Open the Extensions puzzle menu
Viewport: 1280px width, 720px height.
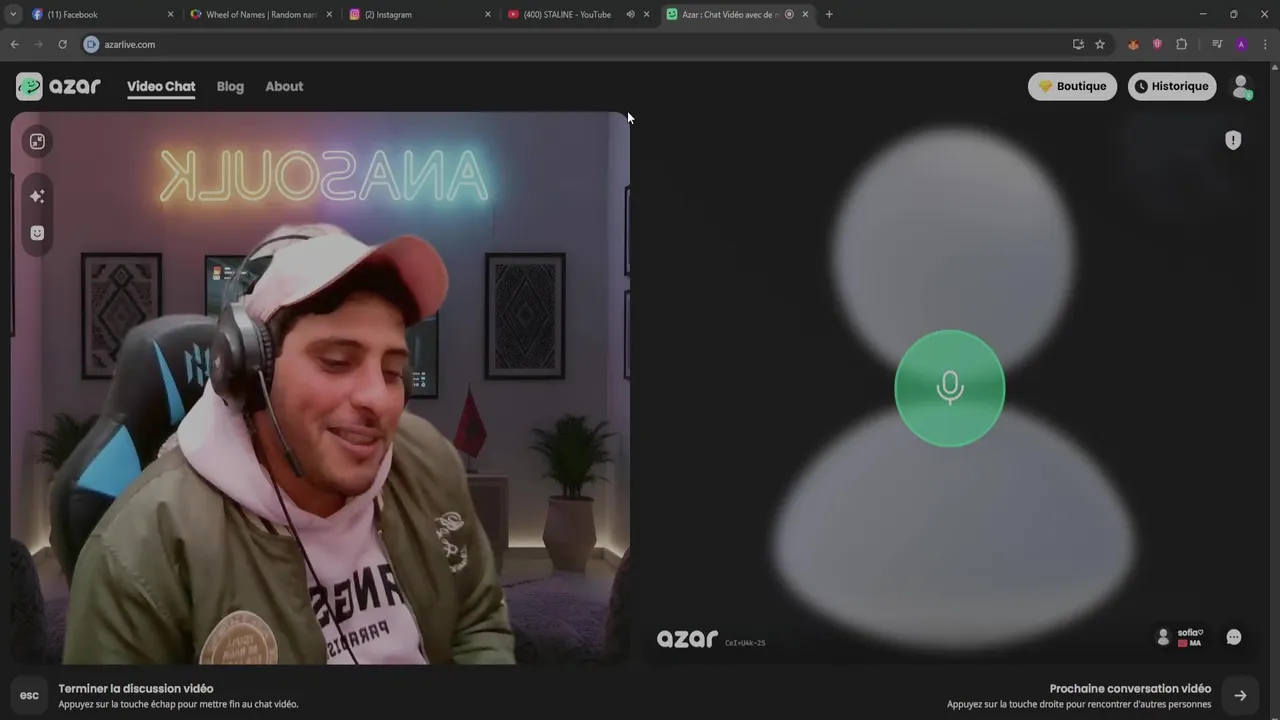tap(1181, 44)
